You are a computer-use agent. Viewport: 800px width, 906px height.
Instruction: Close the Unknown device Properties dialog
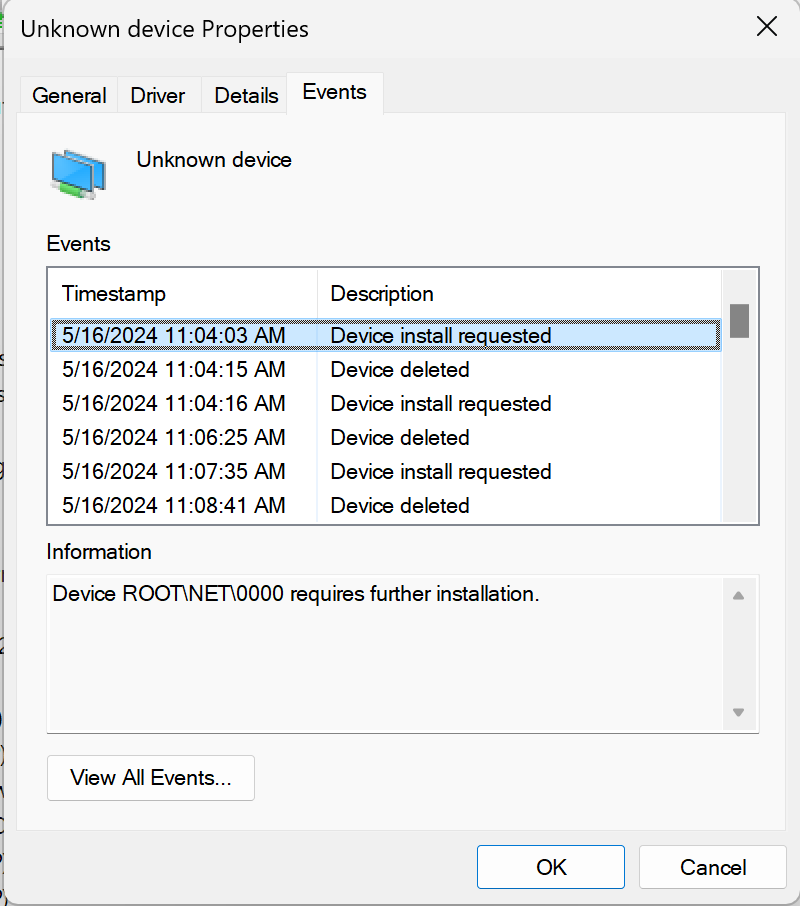766,27
